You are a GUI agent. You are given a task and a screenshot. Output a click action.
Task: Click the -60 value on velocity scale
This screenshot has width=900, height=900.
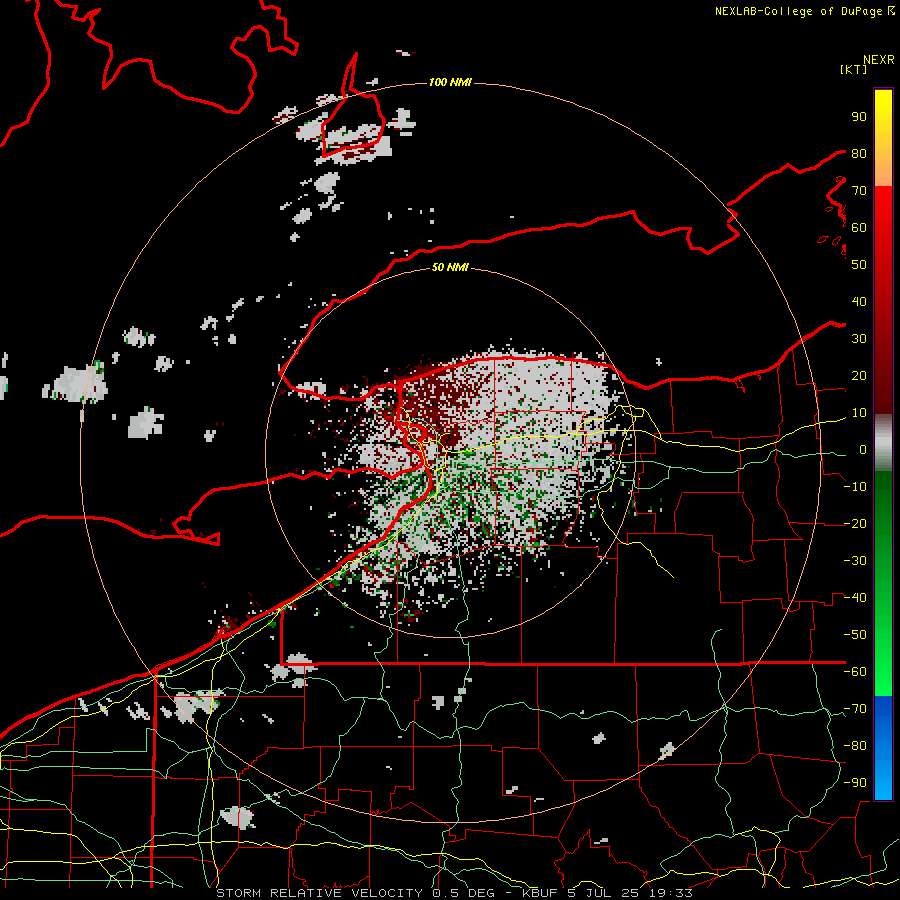[x=855, y=672]
